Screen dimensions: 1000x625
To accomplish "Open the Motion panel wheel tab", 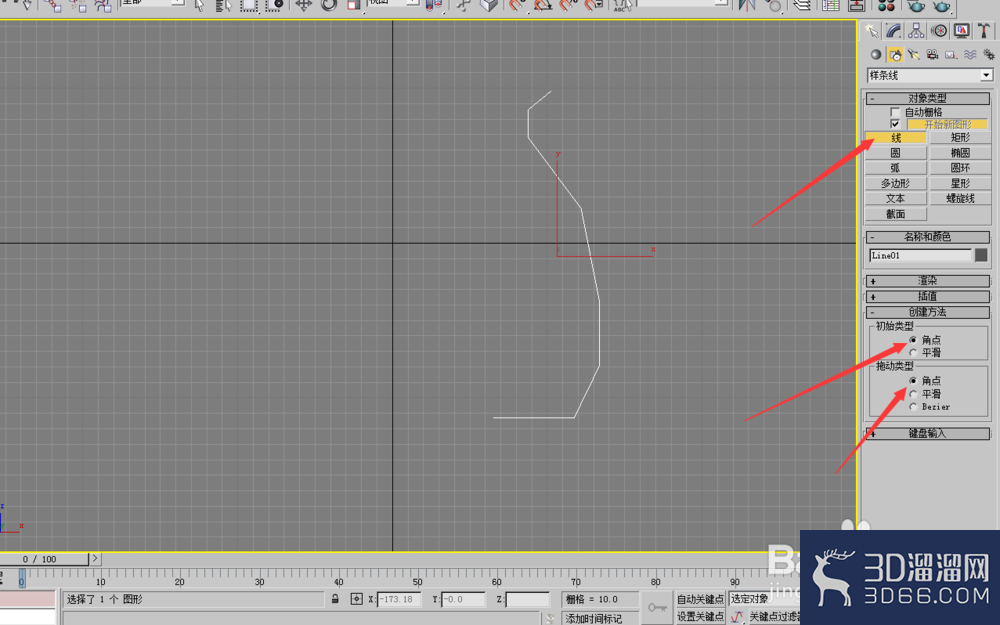I will pos(939,31).
